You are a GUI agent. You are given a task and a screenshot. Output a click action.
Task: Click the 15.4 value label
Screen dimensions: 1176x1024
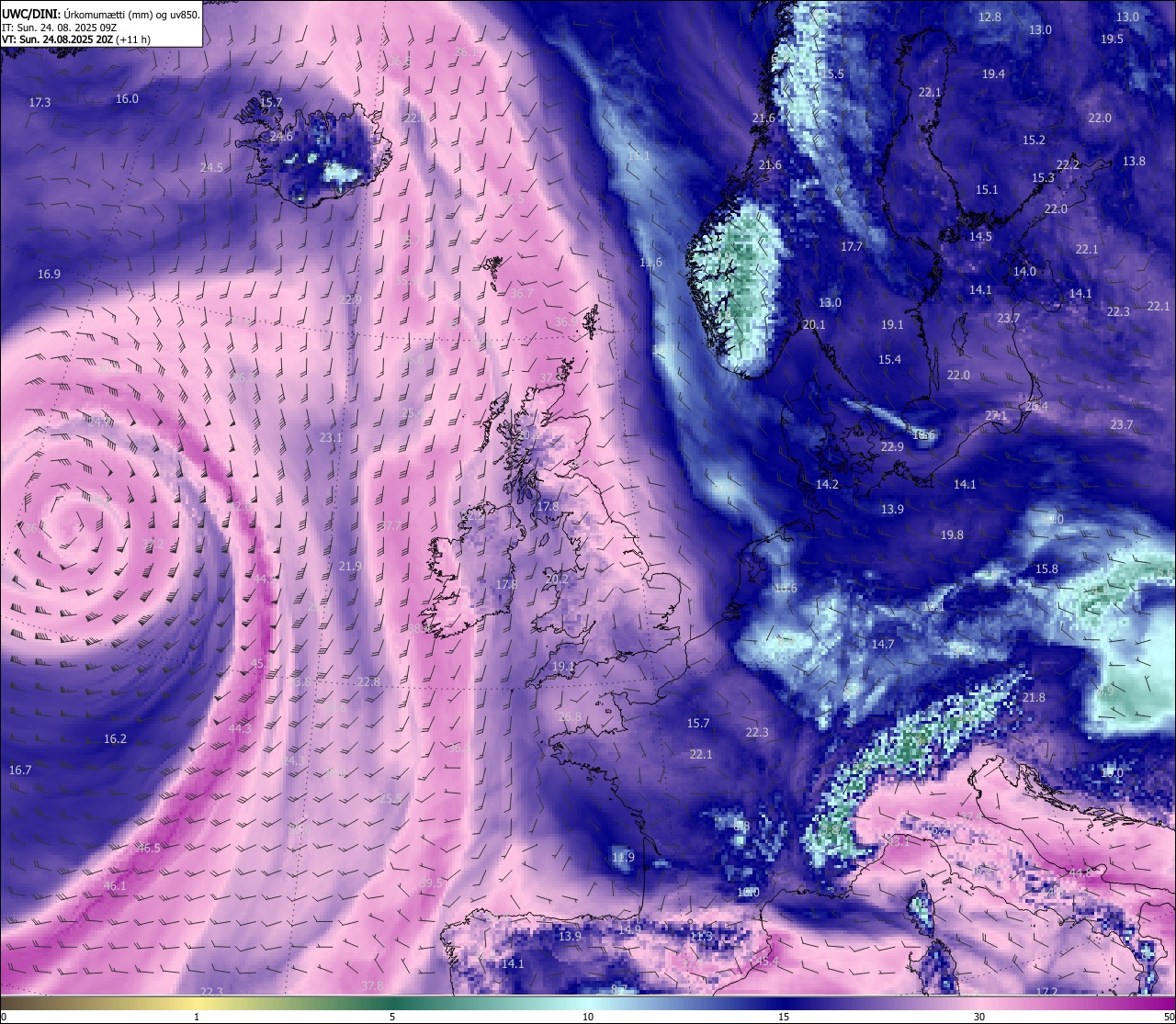click(889, 360)
